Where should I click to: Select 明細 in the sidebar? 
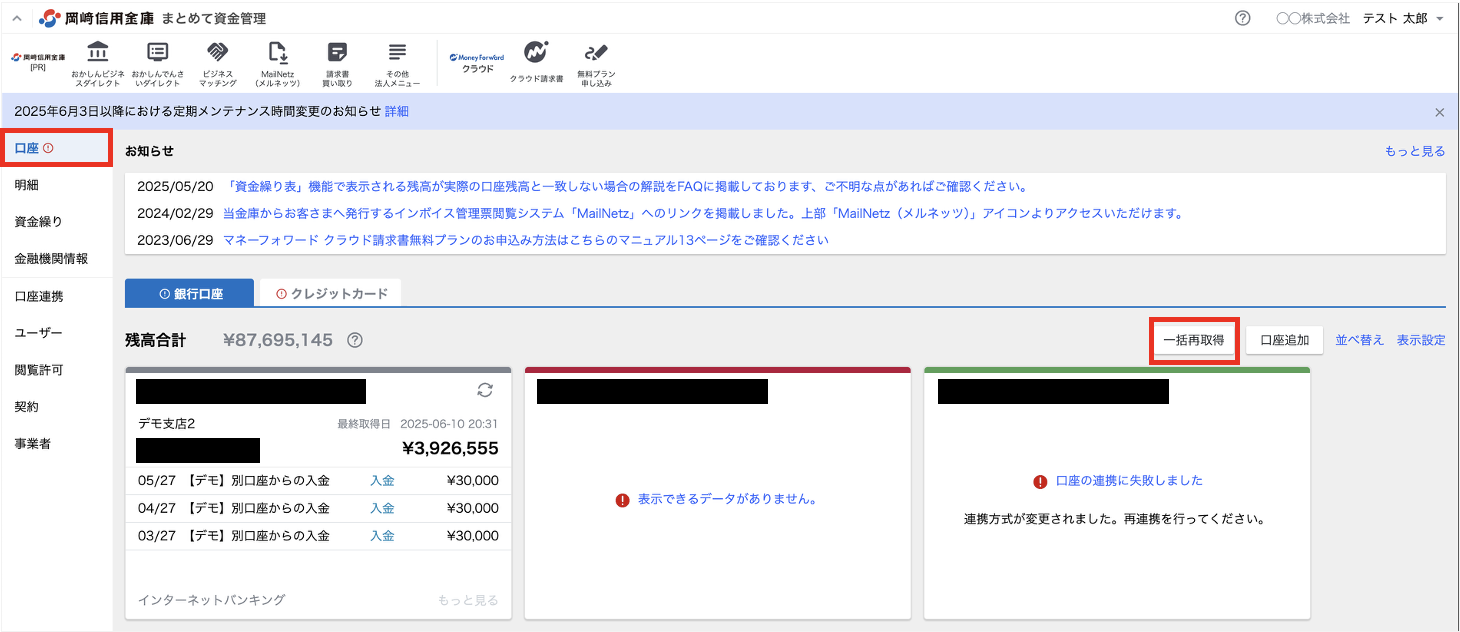[x=56, y=185]
